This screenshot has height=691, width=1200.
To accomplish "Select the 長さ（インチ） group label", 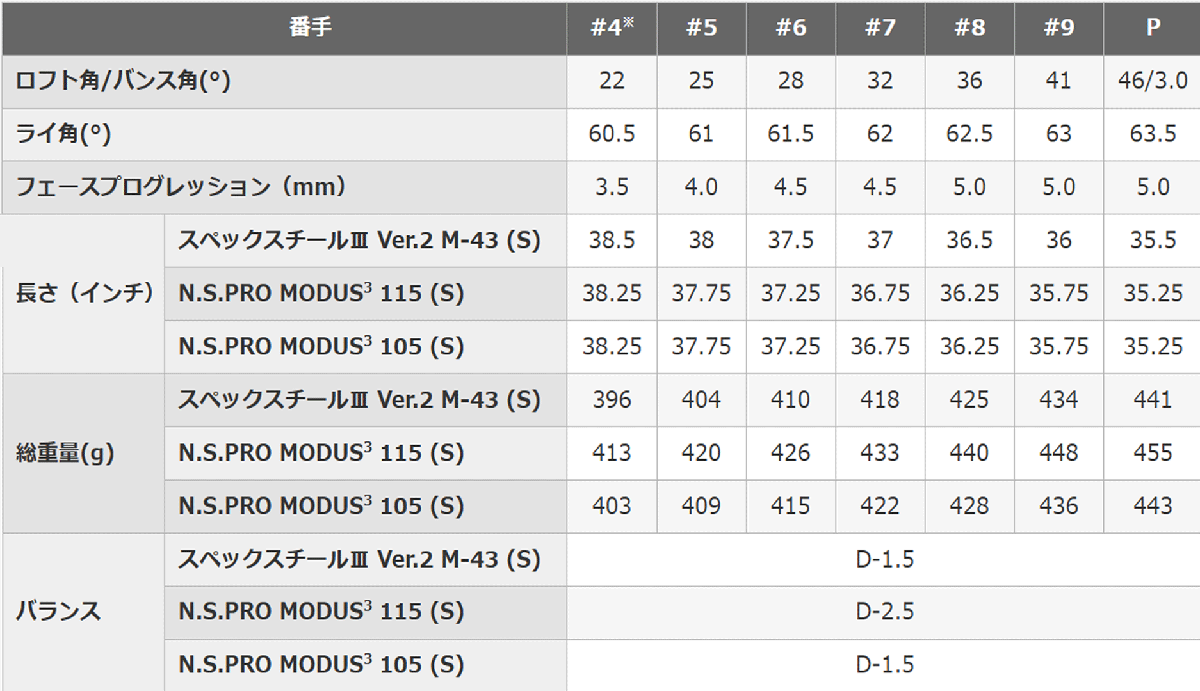I will [x=85, y=293].
